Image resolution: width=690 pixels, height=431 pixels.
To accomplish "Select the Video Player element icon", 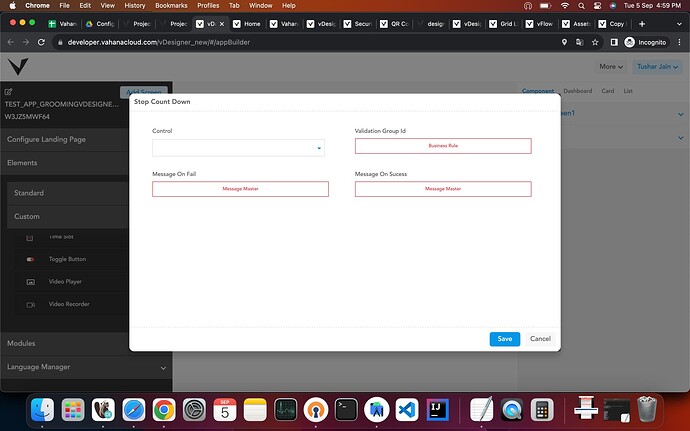I will click(x=30, y=282).
